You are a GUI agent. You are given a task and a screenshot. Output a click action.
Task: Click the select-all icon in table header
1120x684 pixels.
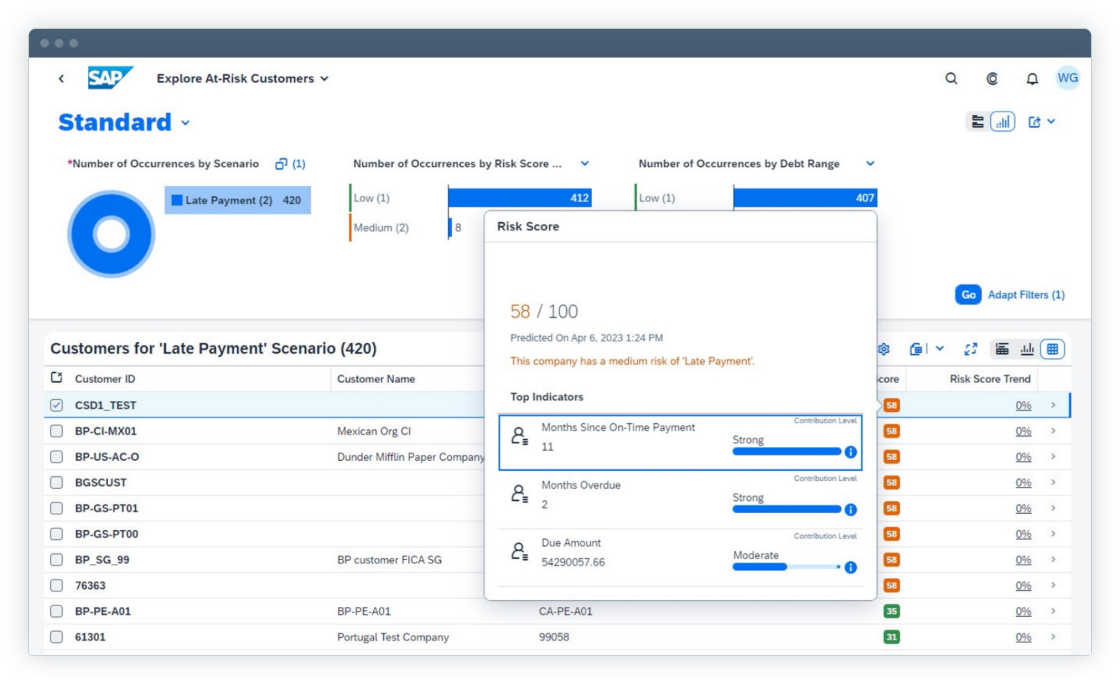pyautogui.click(x=56, y=378)
